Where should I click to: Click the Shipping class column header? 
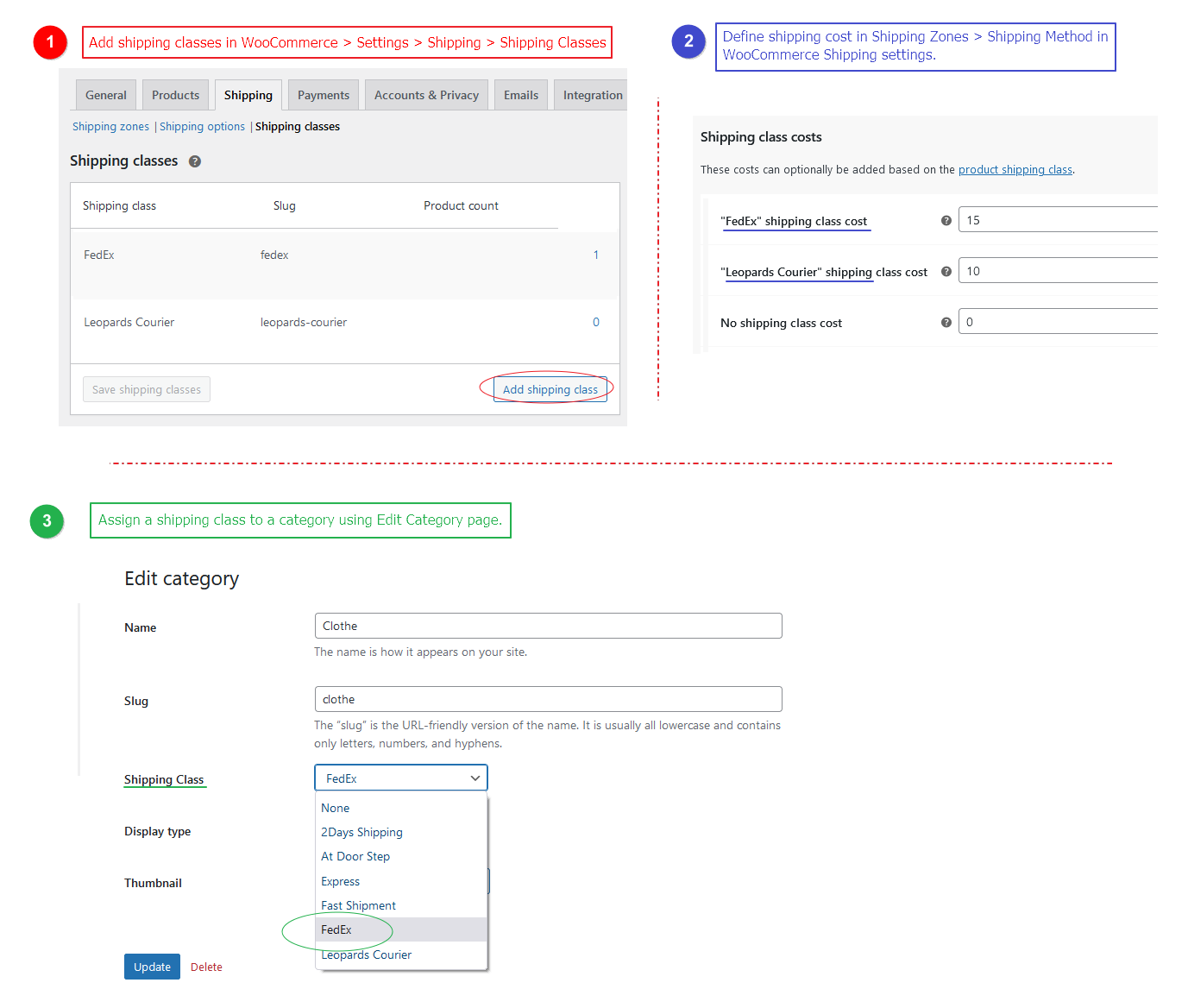119,205
